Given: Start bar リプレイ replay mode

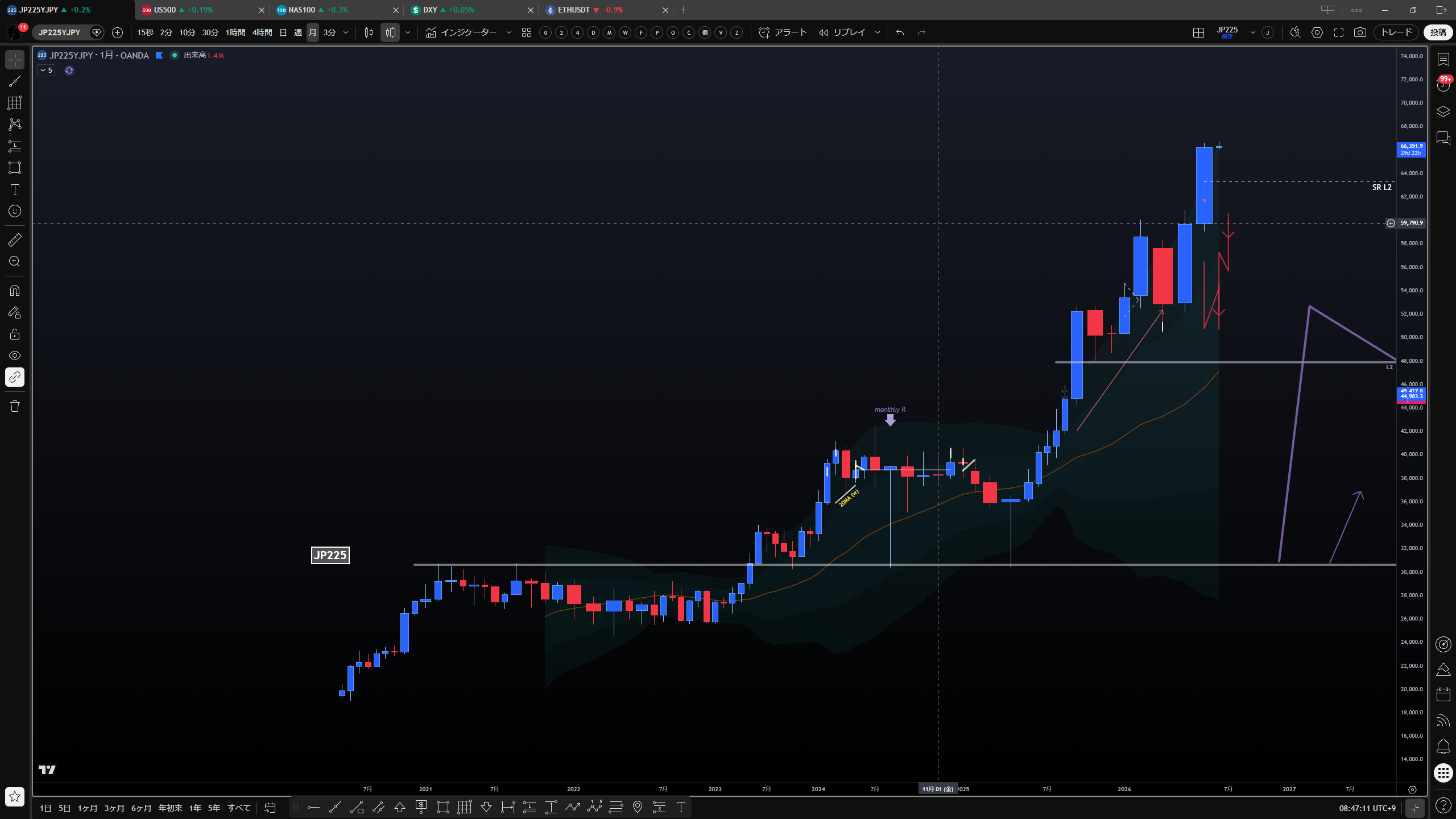Looking at the screenshot, I should point(842,32).
